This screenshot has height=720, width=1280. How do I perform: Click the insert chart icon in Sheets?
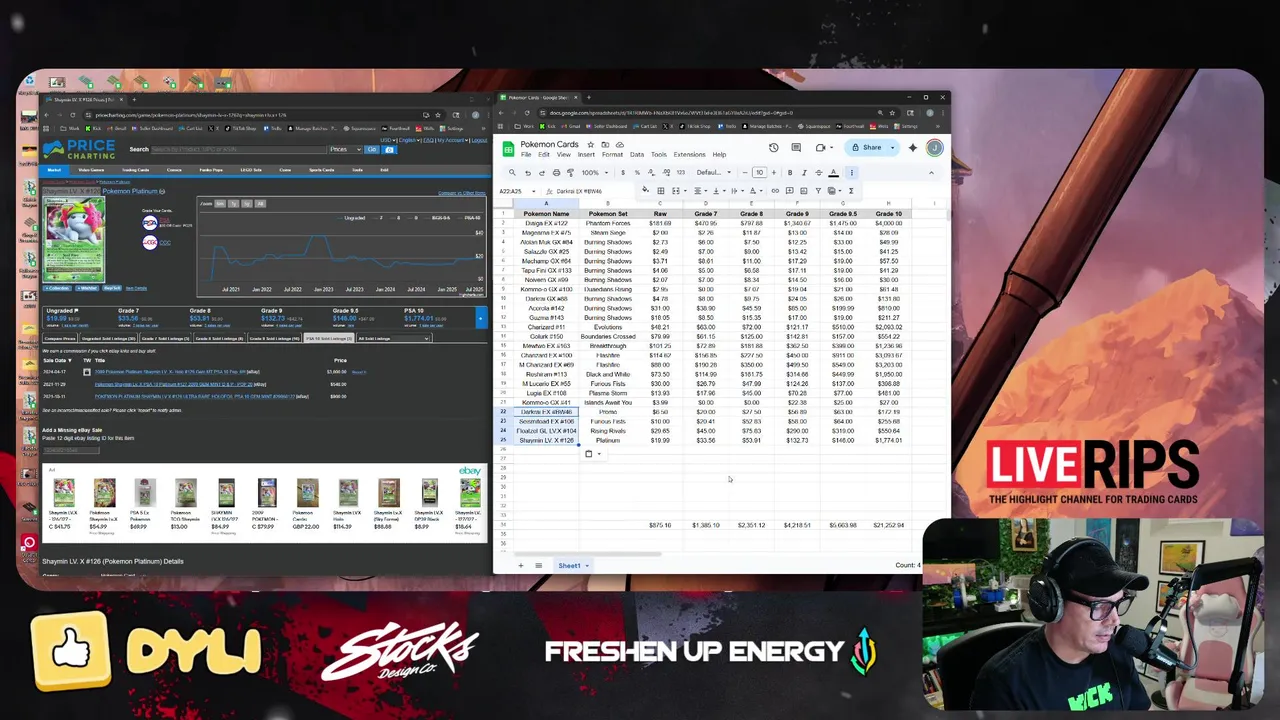click(x=804, y=191)
